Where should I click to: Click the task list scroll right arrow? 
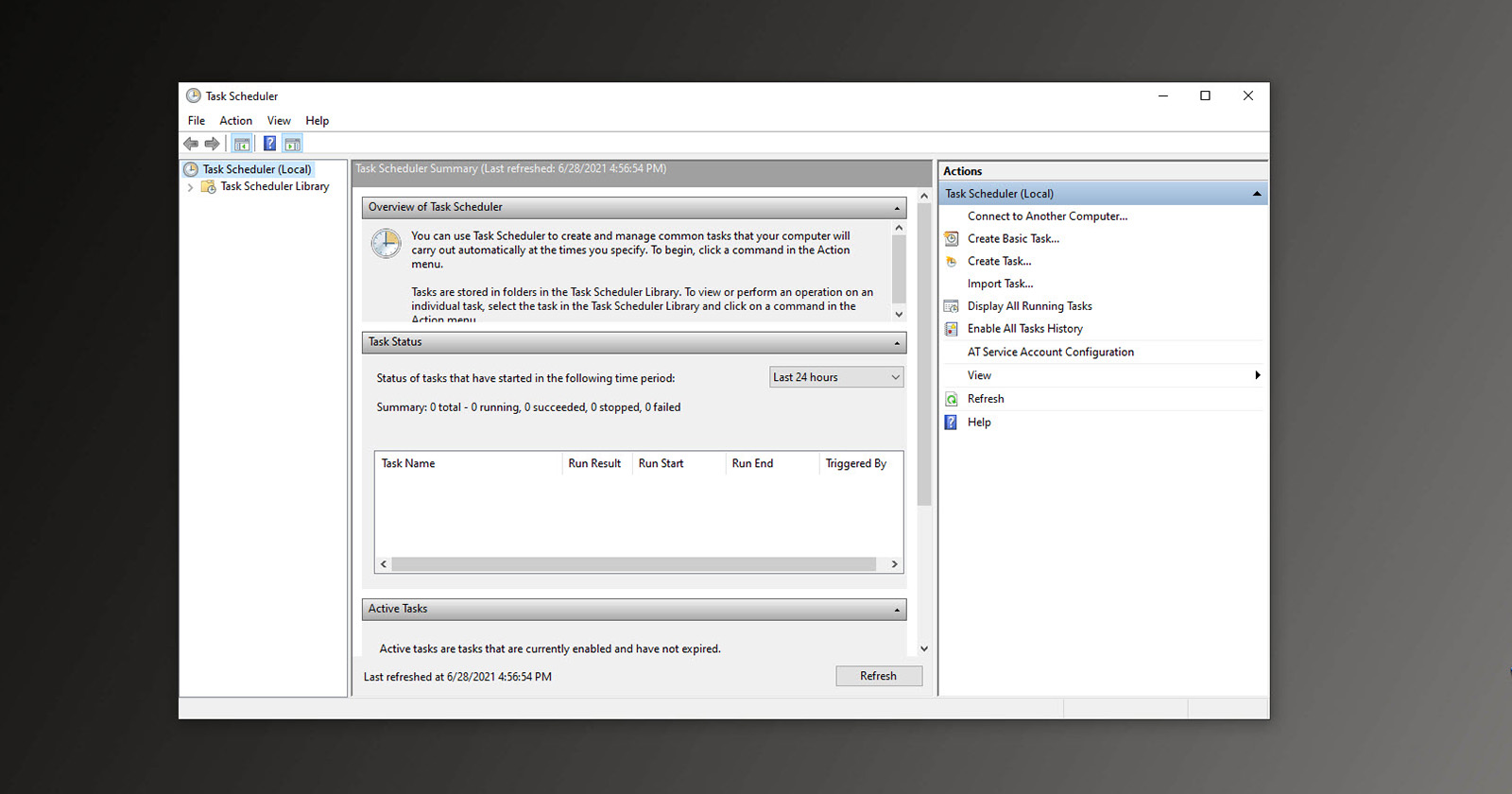[x=894, y=564]
